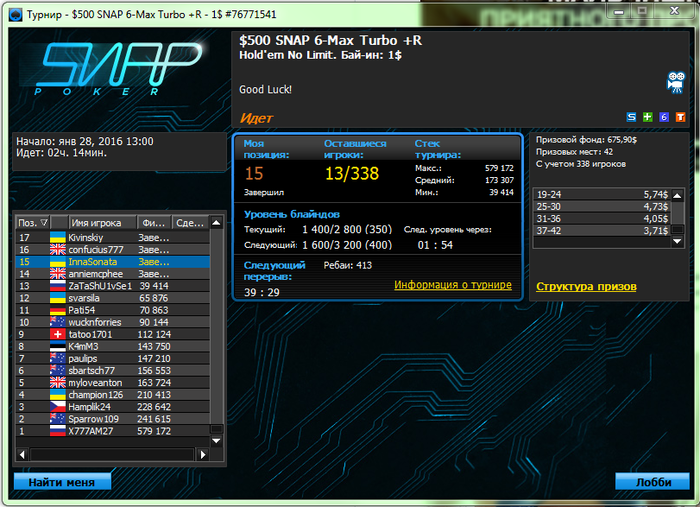Click the German flag next to Pati54
The height and width of the screenshot is (507, 700).
pyautogui.click(x=58, y=310)
